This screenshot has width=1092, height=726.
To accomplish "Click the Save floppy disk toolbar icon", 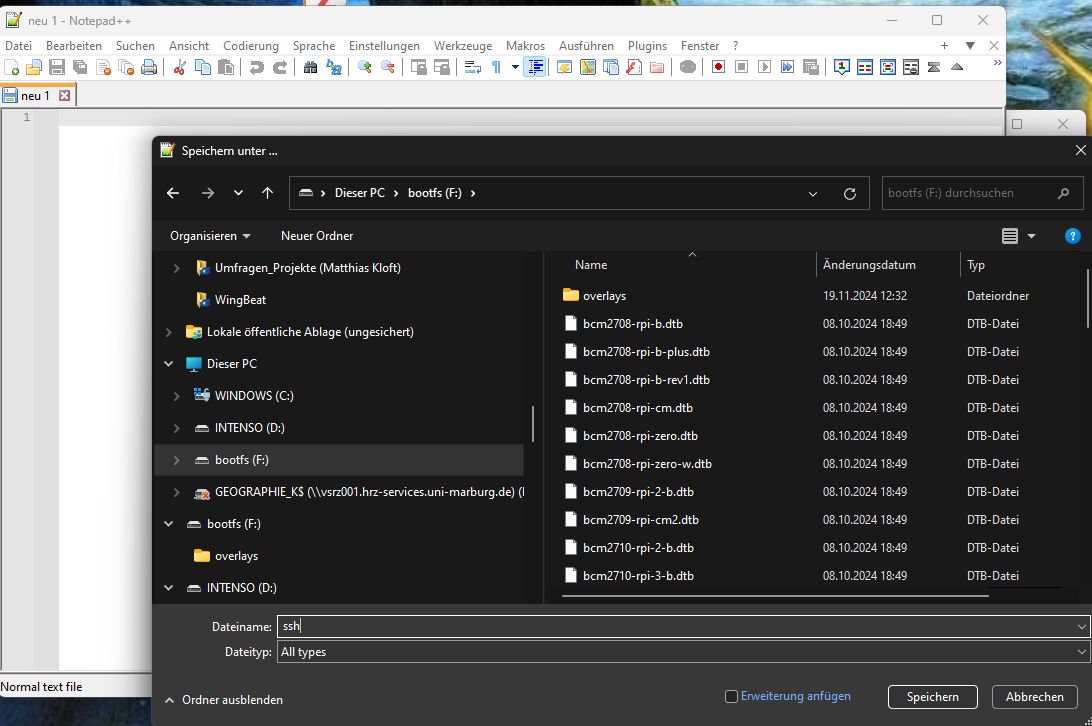I will tap(57, 68).
